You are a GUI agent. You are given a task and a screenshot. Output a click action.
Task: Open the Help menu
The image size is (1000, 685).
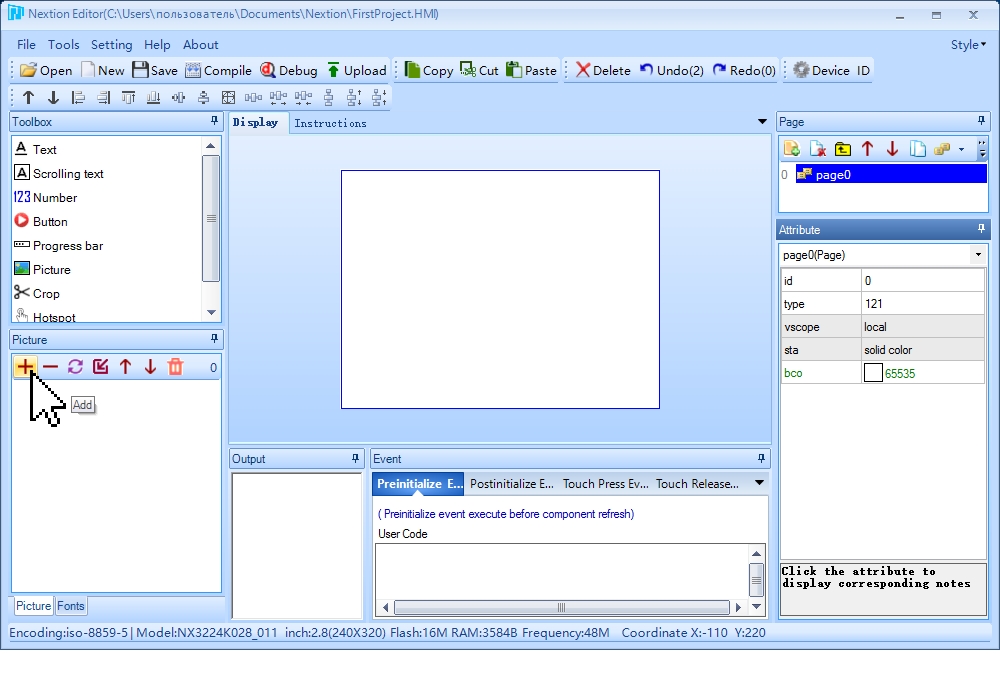tap(157, 45)
